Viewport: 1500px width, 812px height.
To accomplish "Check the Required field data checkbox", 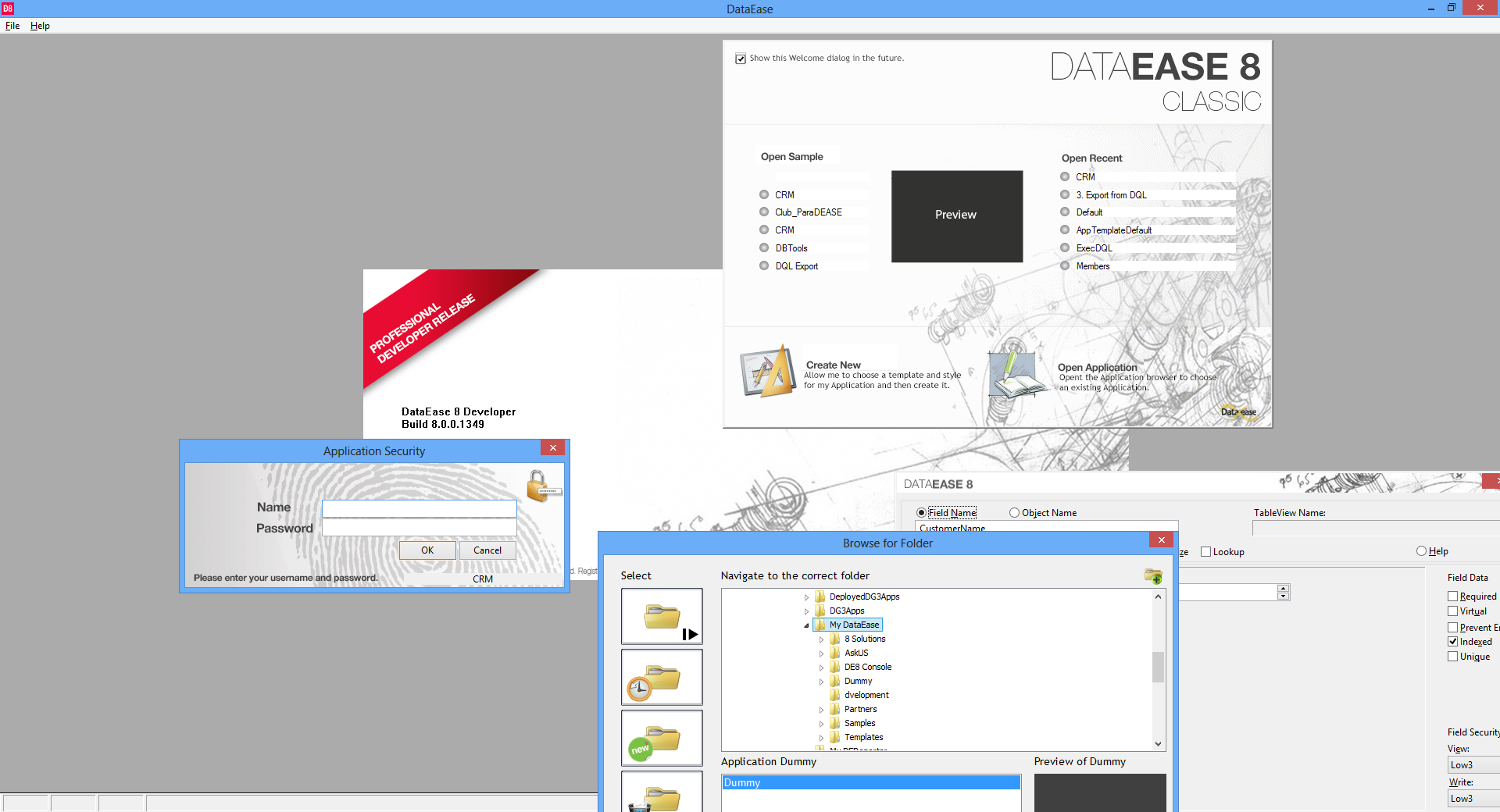I will coord(1453,597).
